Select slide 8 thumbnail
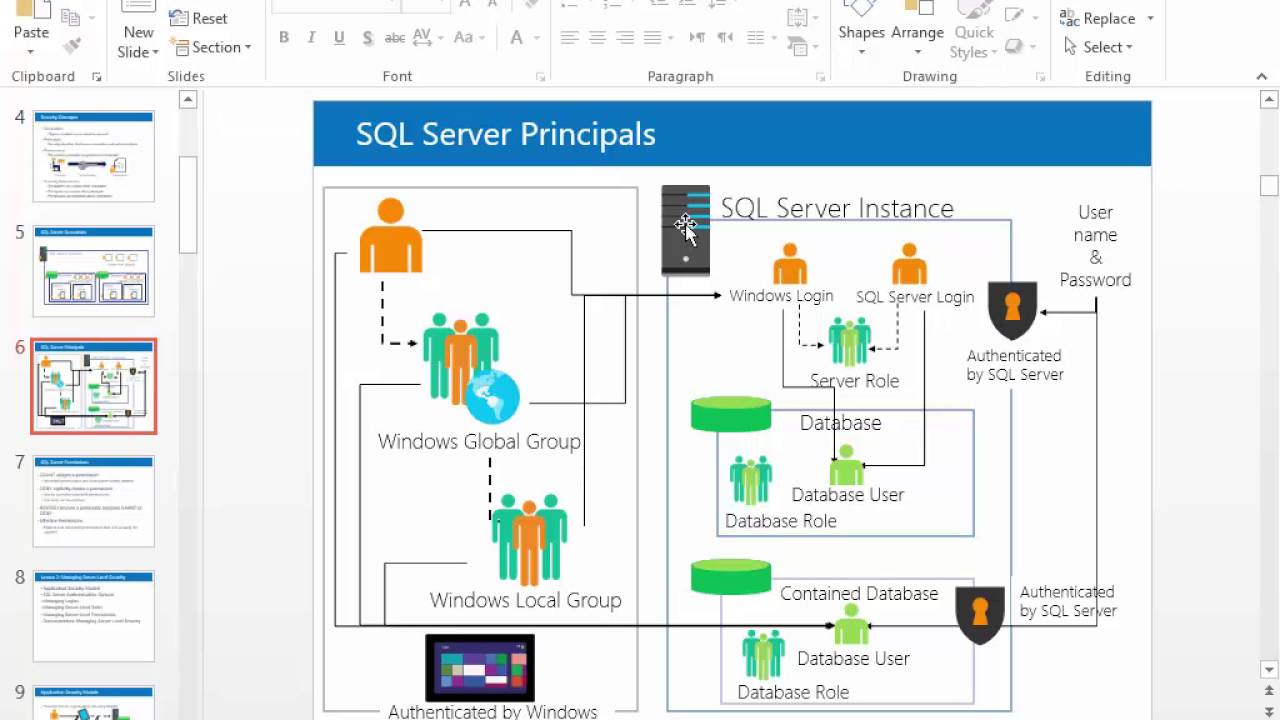The height and width of the screenshot is (720, 1280). pos(94,616)
